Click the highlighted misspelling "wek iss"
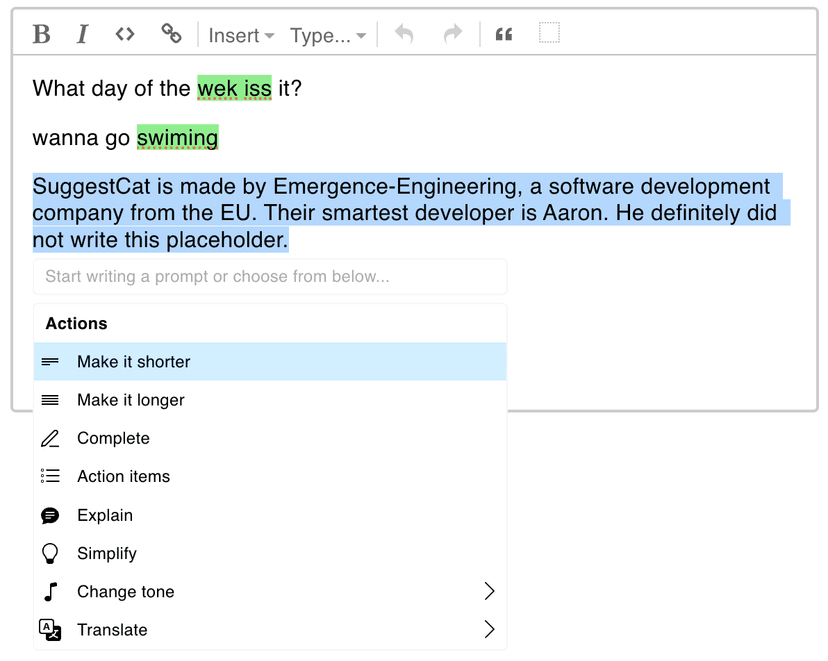 [234, 88]
